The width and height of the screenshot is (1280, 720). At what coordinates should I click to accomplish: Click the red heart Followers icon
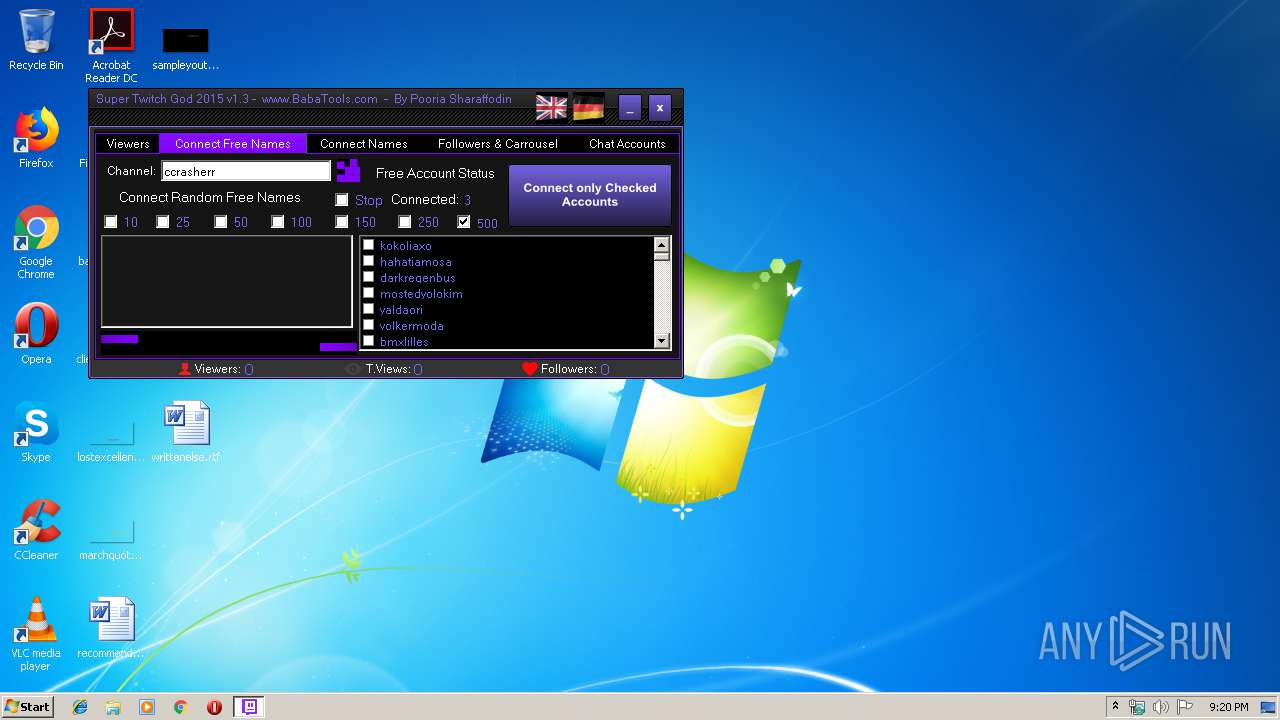click(530, 369)
